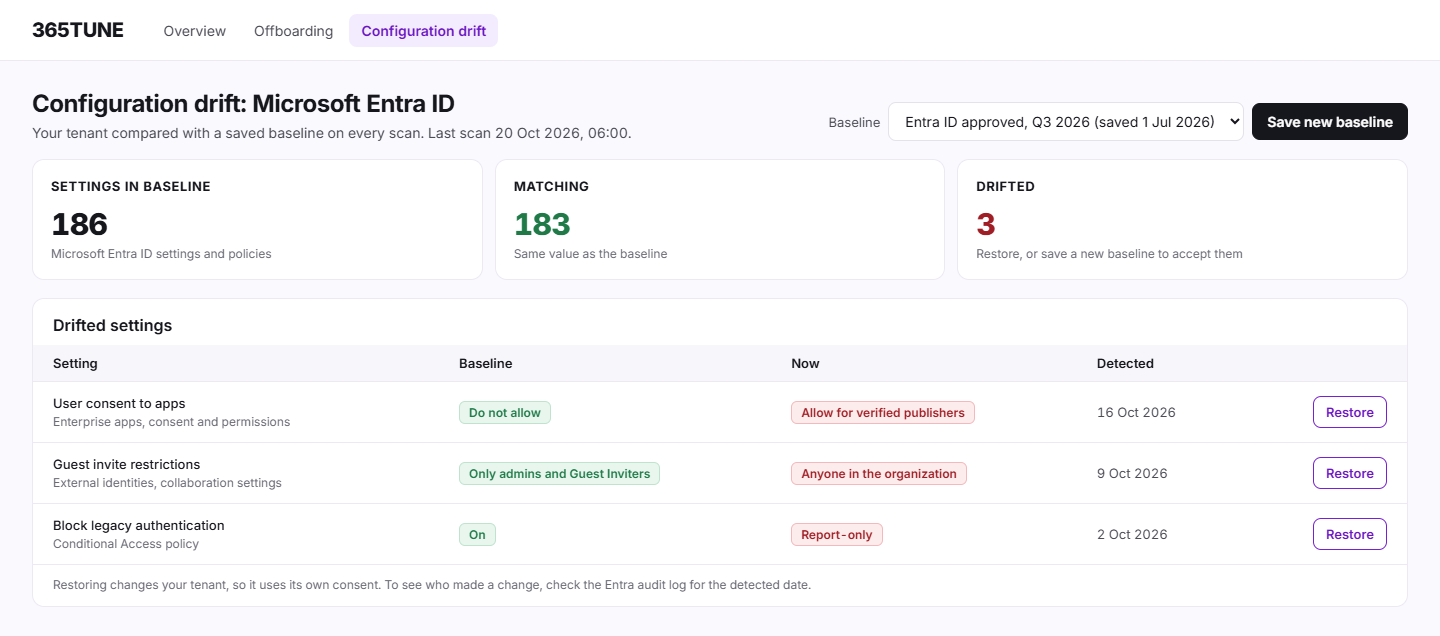The image size is (1440, 636).
Task: Click the 'Report-only' badge
Action: (837, 534)
